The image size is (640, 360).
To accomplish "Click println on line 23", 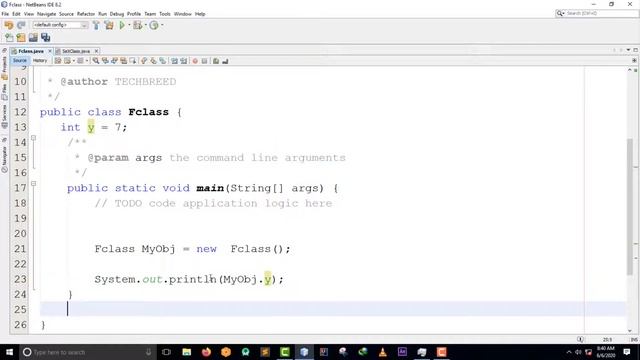I will [x=192, y=279].
